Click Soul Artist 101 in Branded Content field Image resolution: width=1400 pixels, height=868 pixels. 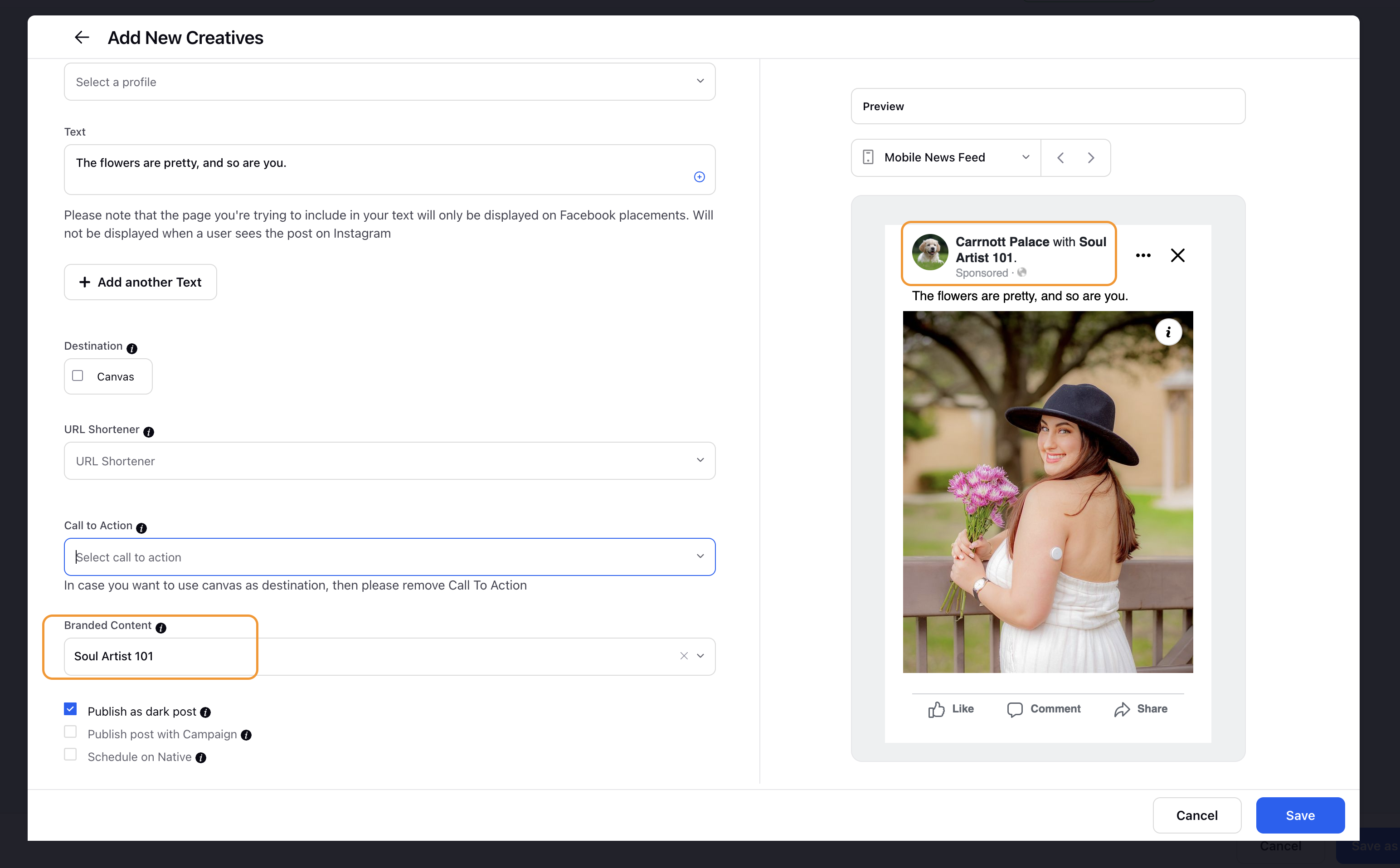pos(114,656)
